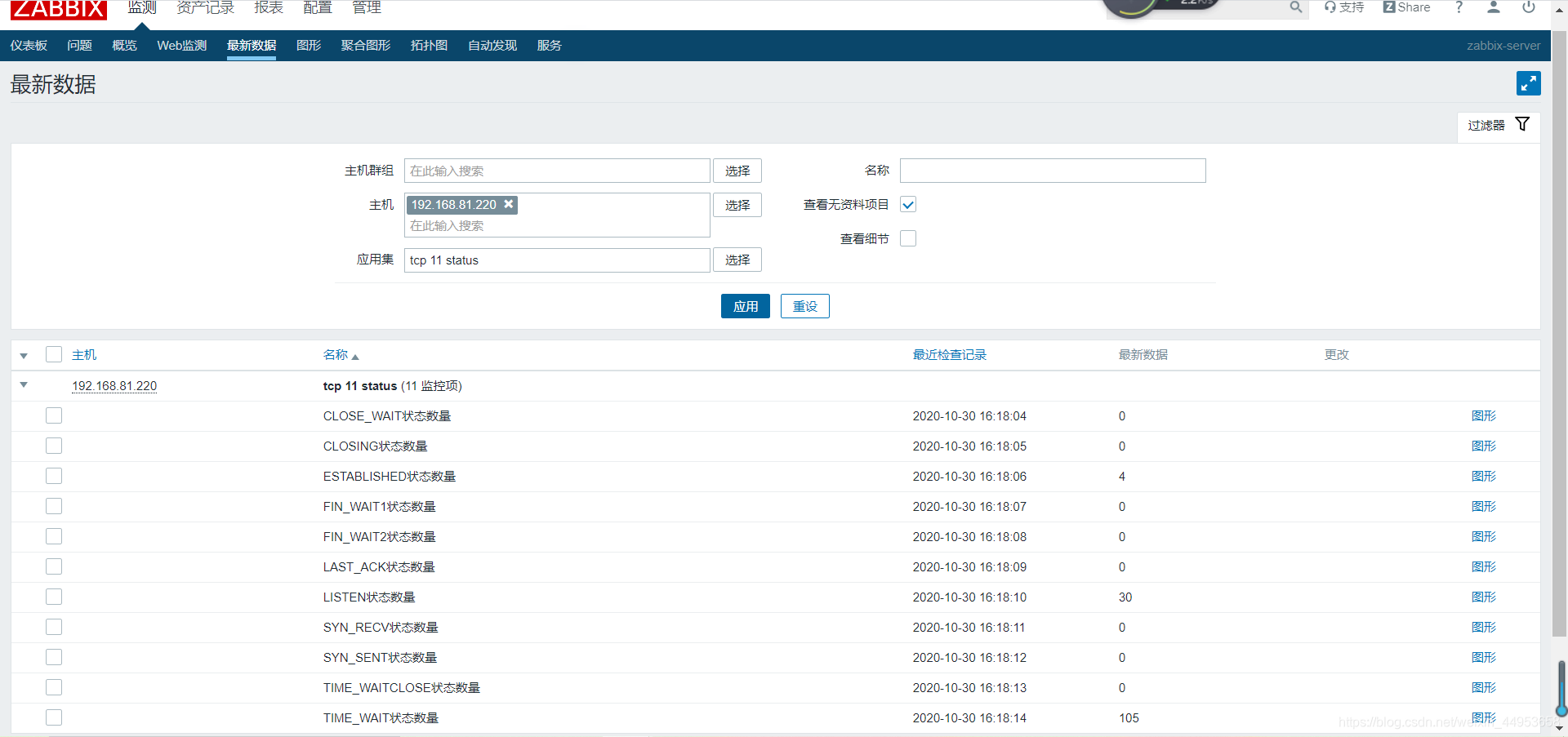The height and width of the screenshot is (737, 1568).
Task: Open the user profile icon
Action: click(x=1494, y=7)
